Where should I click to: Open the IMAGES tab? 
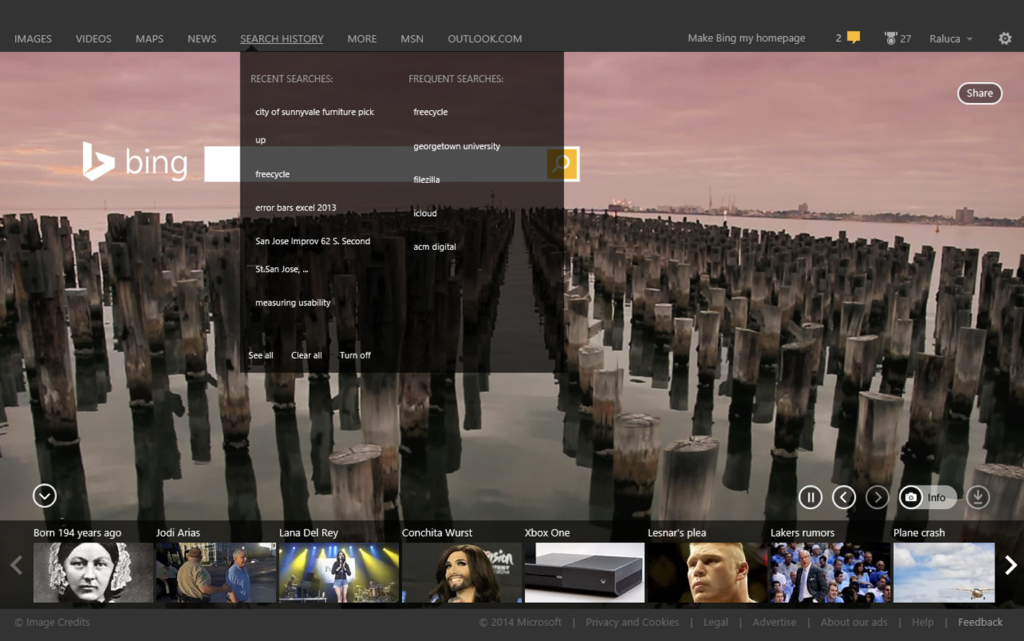pos(33,39)
